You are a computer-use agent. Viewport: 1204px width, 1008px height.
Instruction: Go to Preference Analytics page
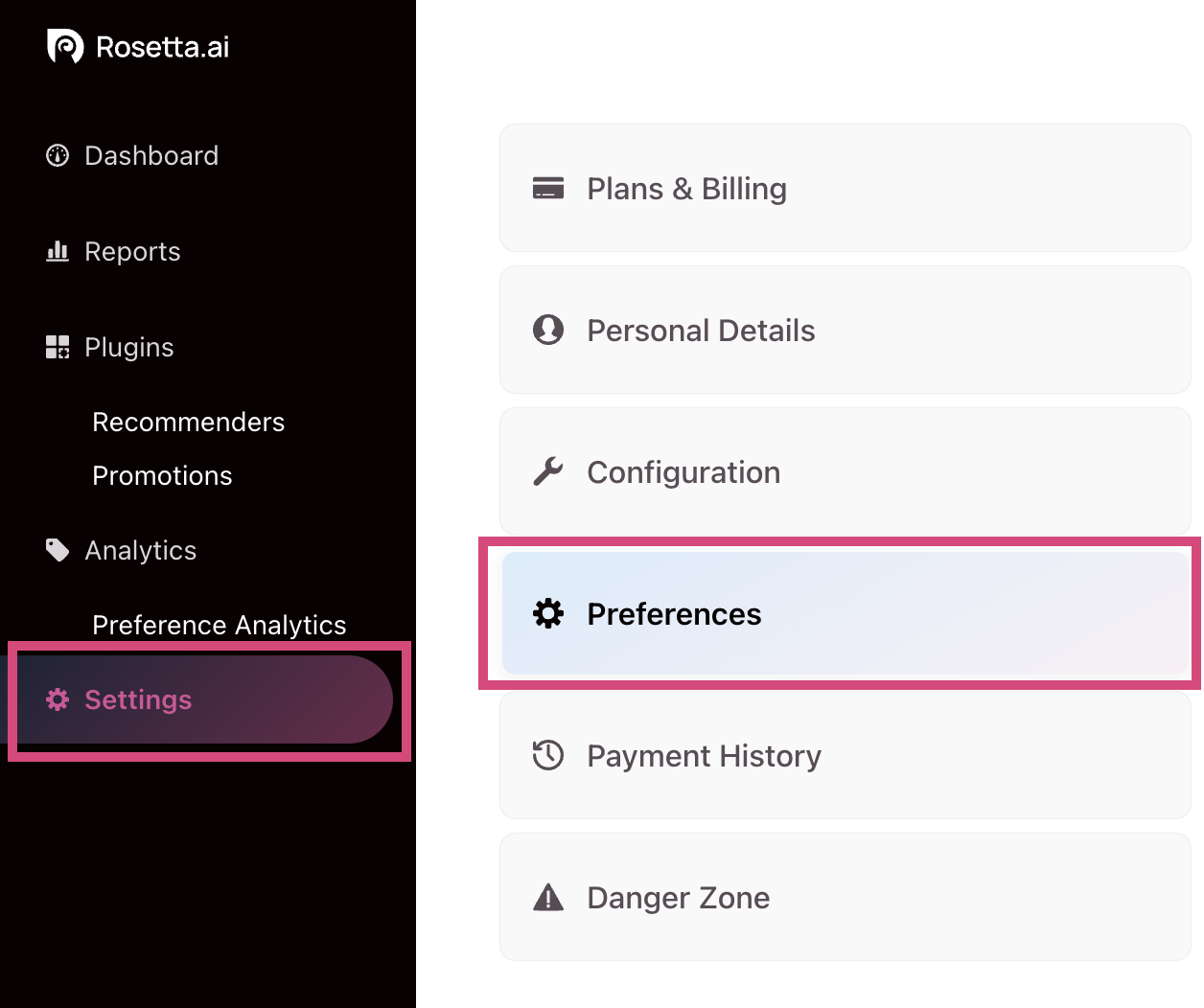(219, 625)
